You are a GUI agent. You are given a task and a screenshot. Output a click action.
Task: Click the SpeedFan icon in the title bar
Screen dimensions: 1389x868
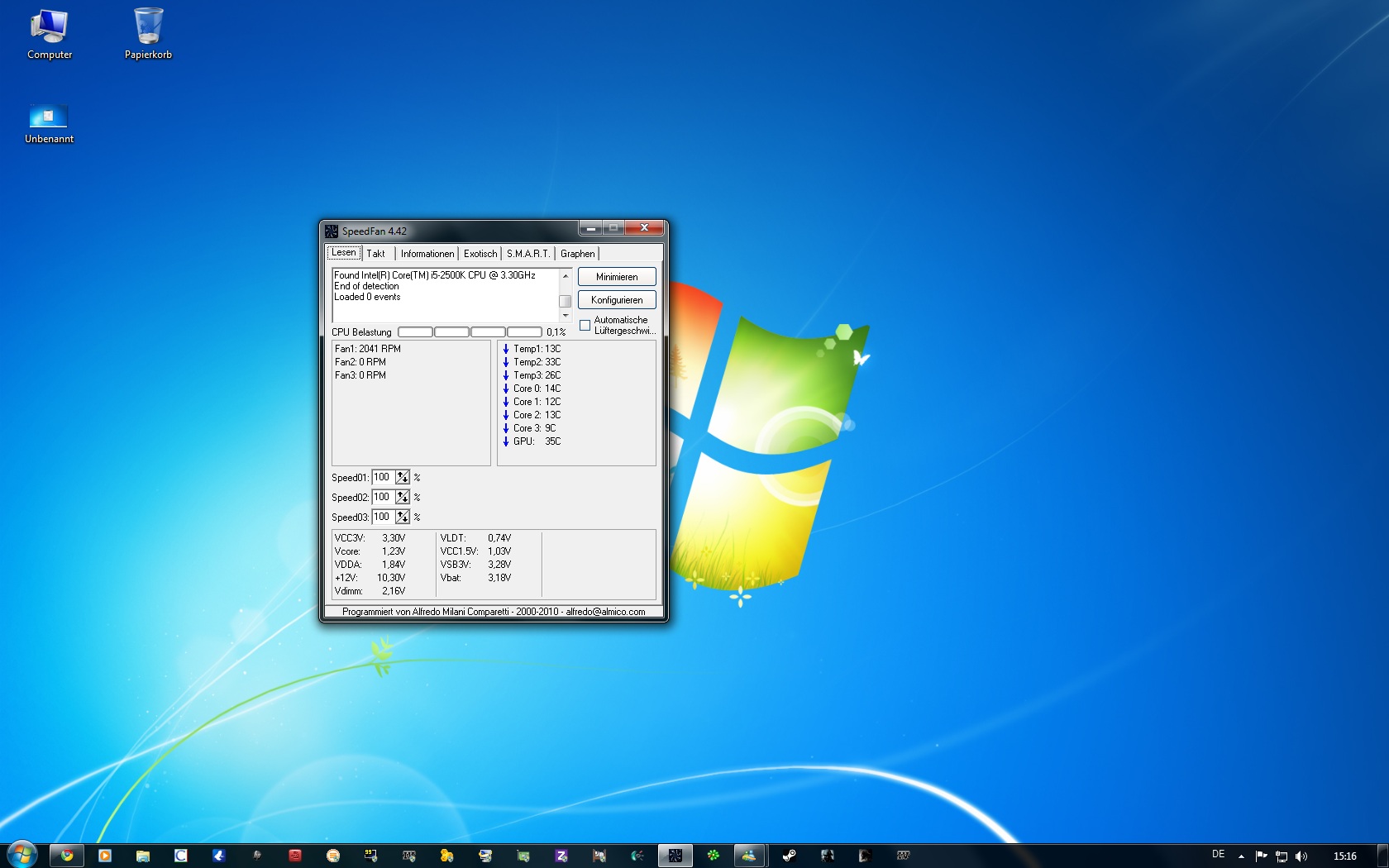tap(332, 231)
